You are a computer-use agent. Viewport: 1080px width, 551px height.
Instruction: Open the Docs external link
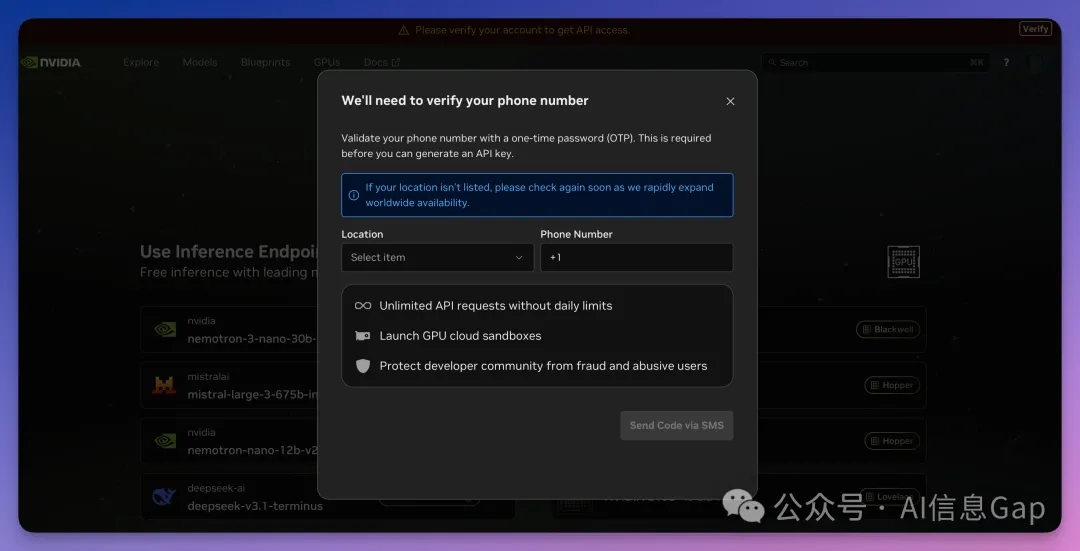tap(382, 62)
